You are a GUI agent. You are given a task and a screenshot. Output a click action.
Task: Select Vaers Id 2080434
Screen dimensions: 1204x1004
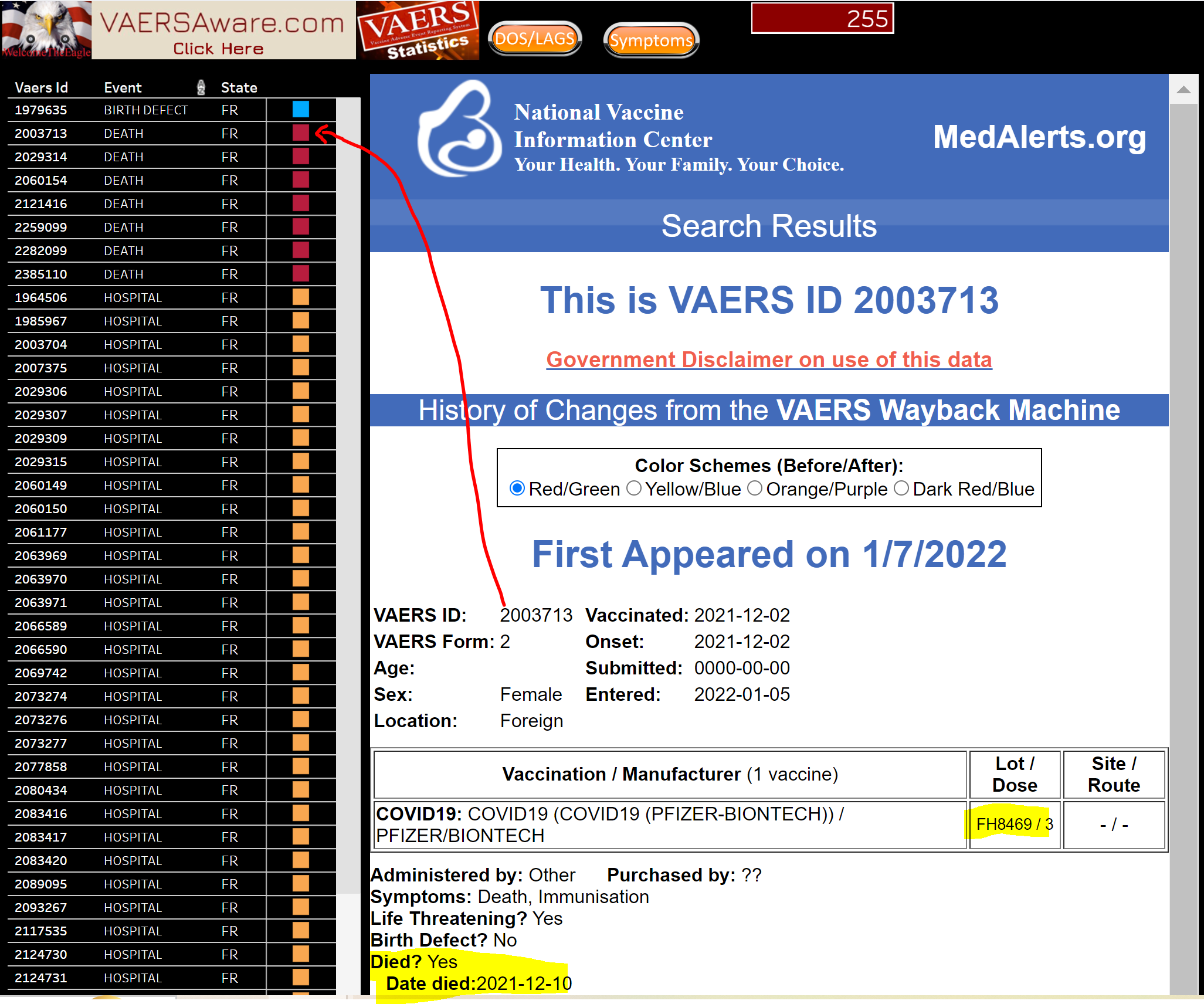tap(40, 790)
